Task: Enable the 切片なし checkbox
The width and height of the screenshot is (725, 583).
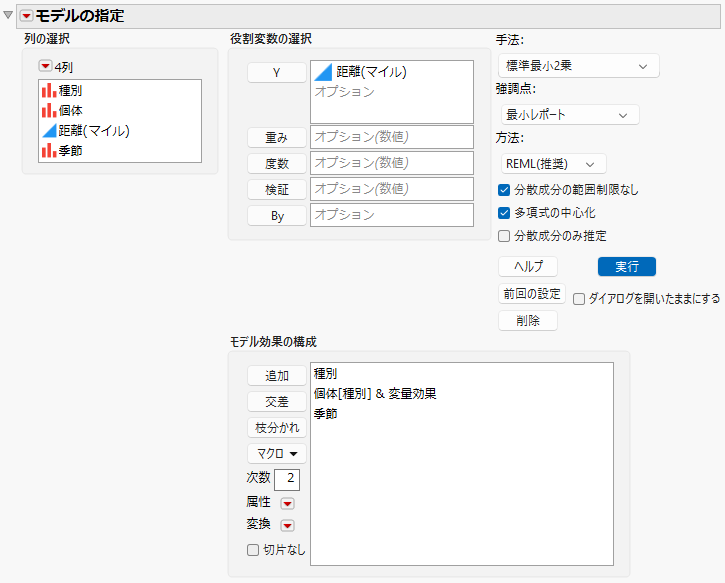Action: (x=252, y=550)
